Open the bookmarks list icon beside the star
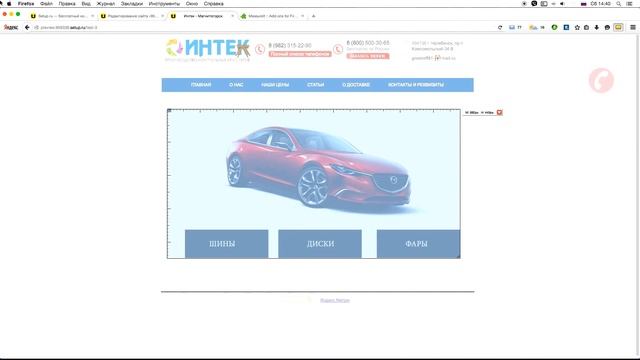Viewport: 640px width, 360px height. 587,27
